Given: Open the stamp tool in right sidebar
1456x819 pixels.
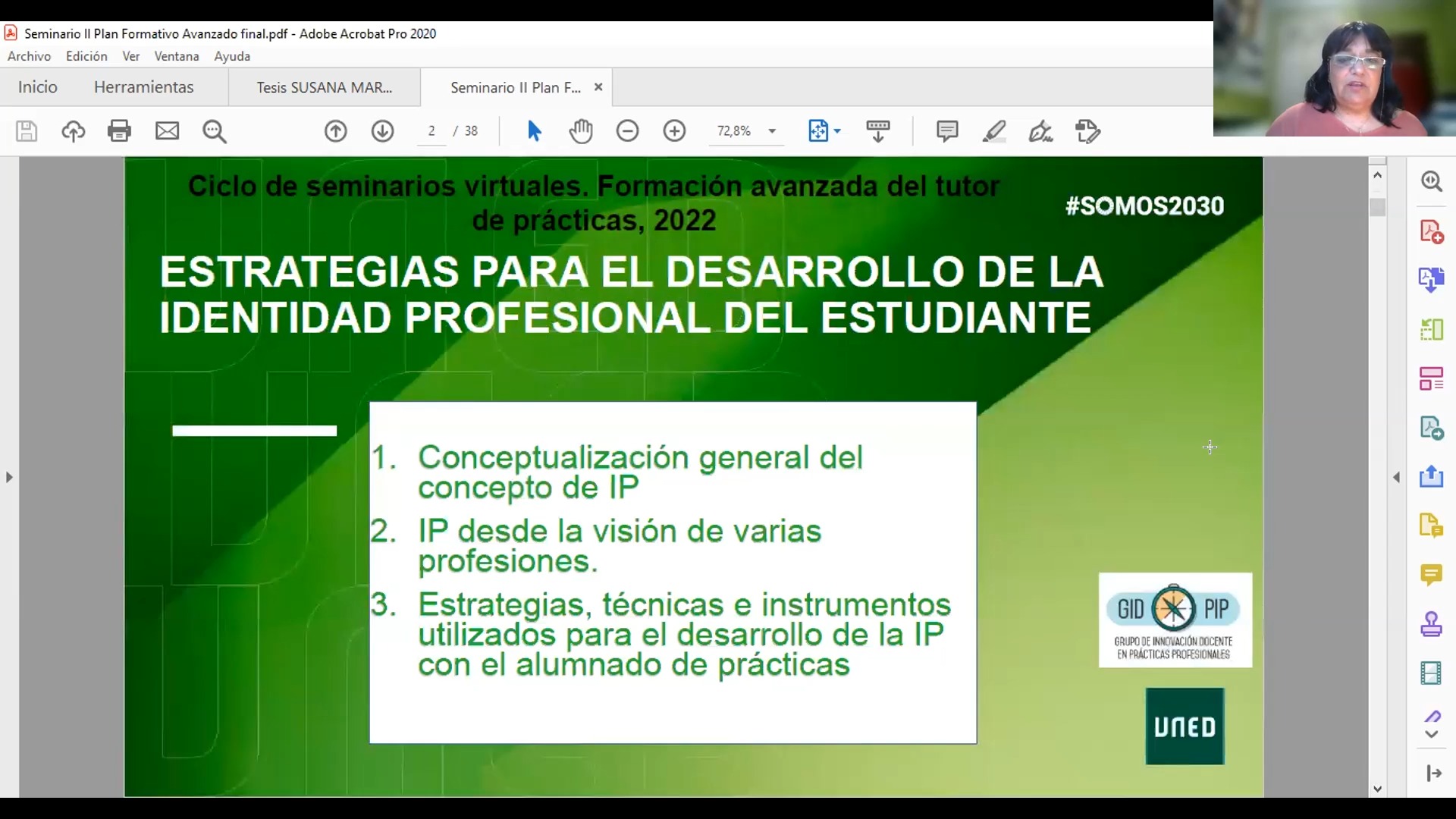Looking at the screenshot, I should (x=1431, y=624).
